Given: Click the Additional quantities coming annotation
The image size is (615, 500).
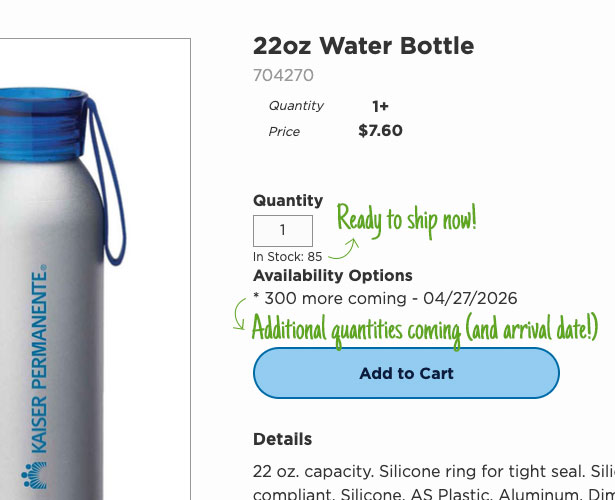Looking at the screenshot, I should pyautogui.click(x=425, y=328).
